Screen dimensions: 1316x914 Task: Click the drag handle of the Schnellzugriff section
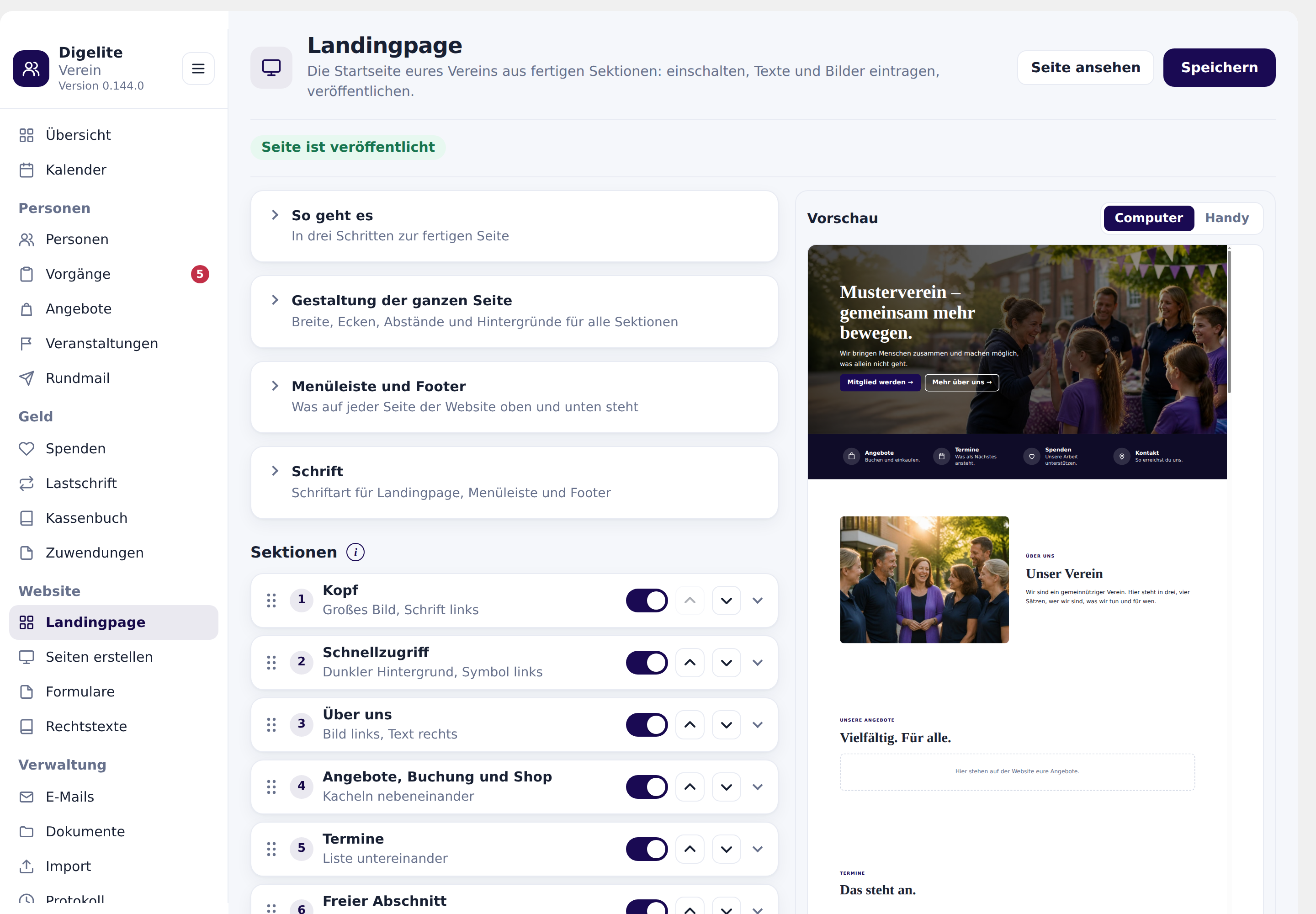click(271, 663)
